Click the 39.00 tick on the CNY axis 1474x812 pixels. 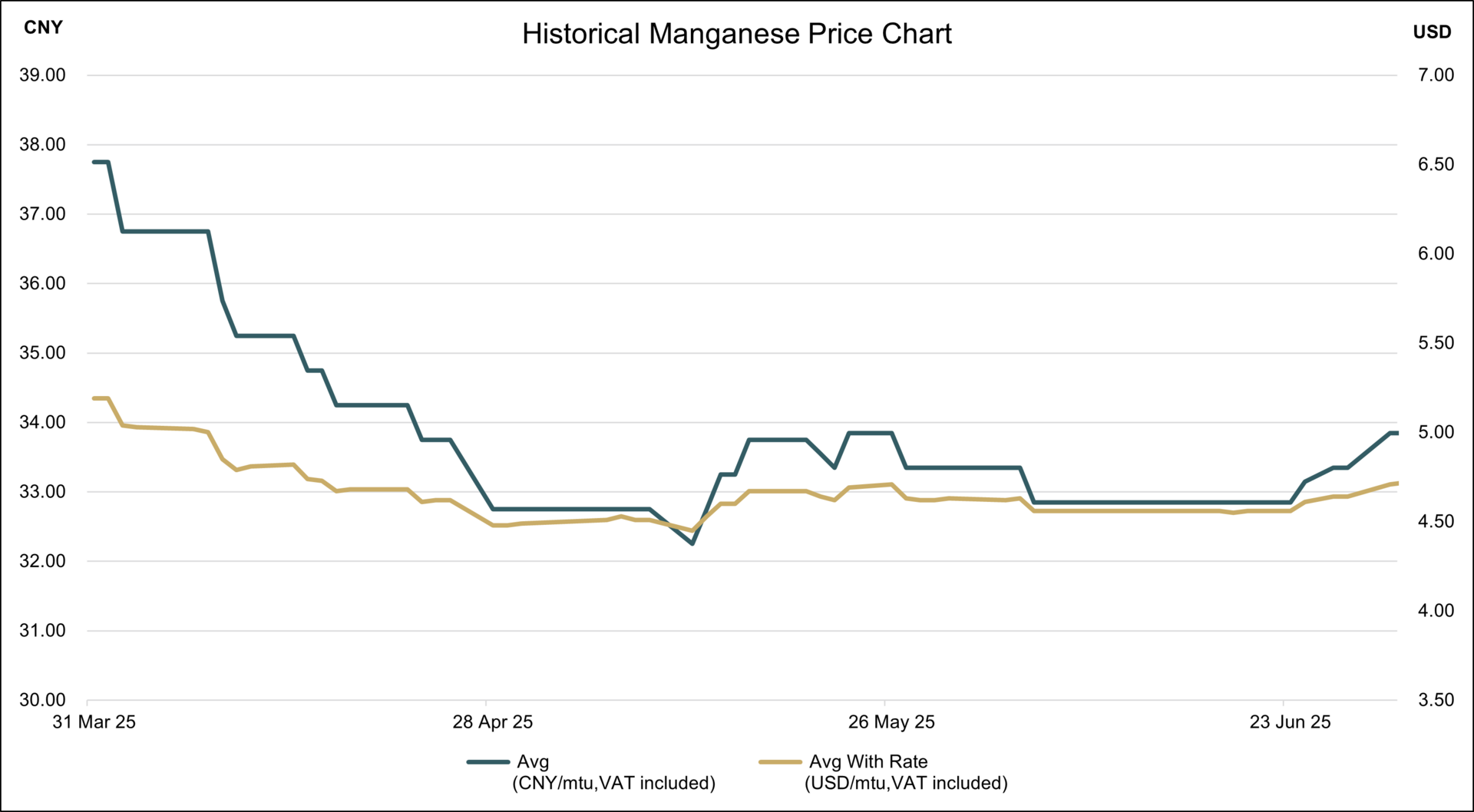pyautogui.click(x=42, y=75)
